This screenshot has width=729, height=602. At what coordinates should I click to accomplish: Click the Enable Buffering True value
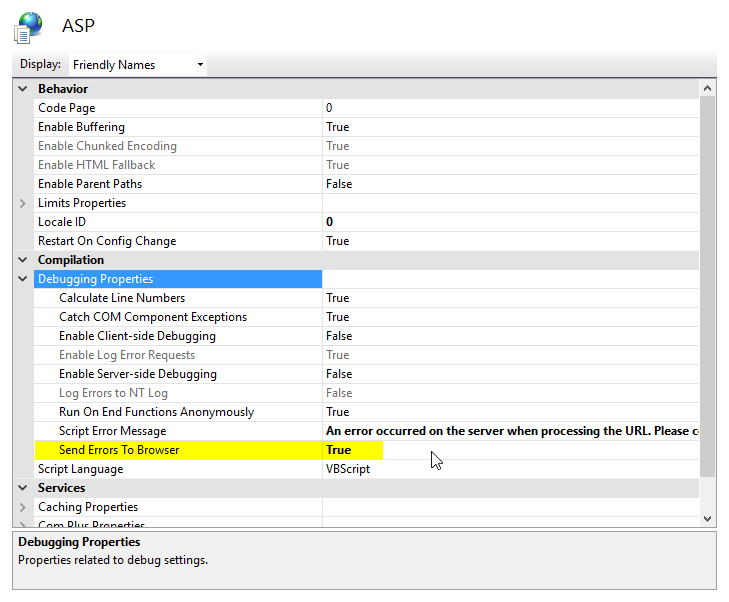(337, 127)
